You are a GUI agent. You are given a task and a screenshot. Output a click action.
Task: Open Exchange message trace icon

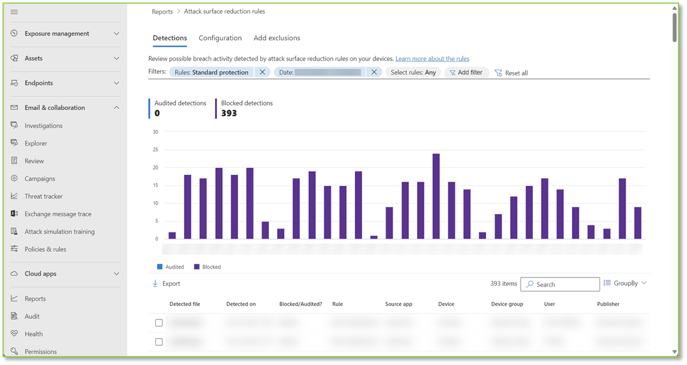pos(14,213)
